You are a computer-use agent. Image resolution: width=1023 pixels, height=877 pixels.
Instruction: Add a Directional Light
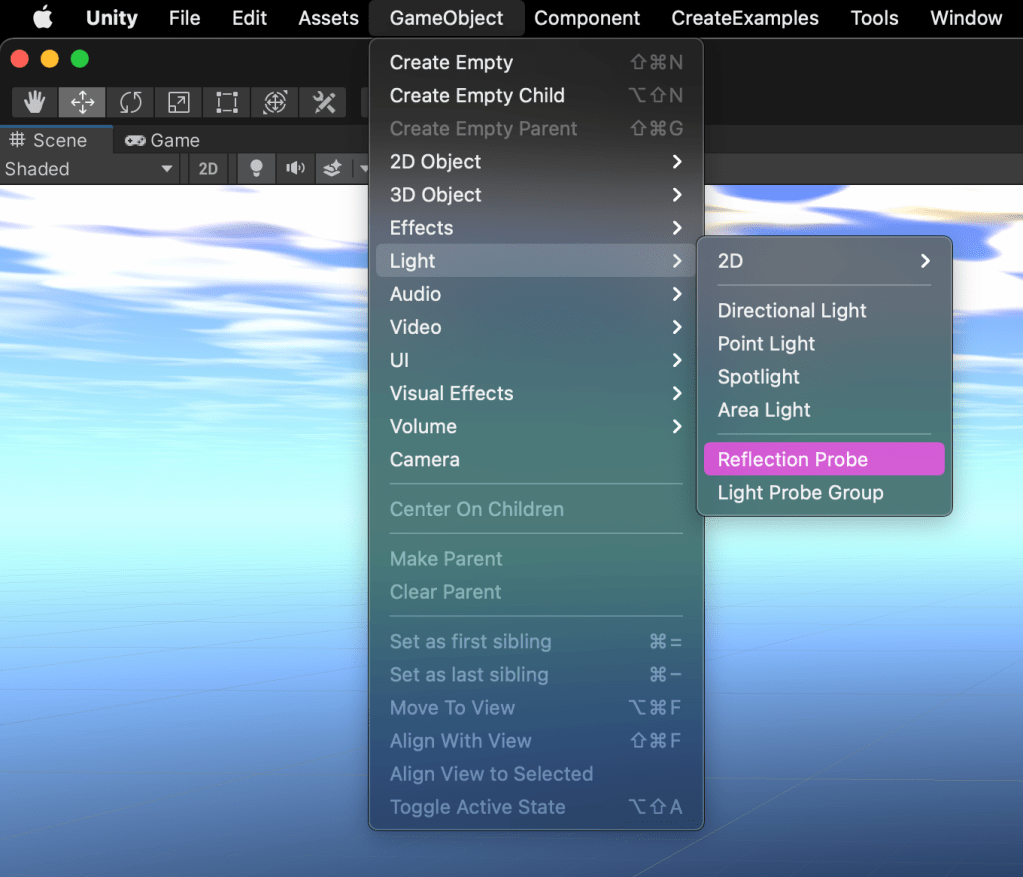(x=792, y=311)
